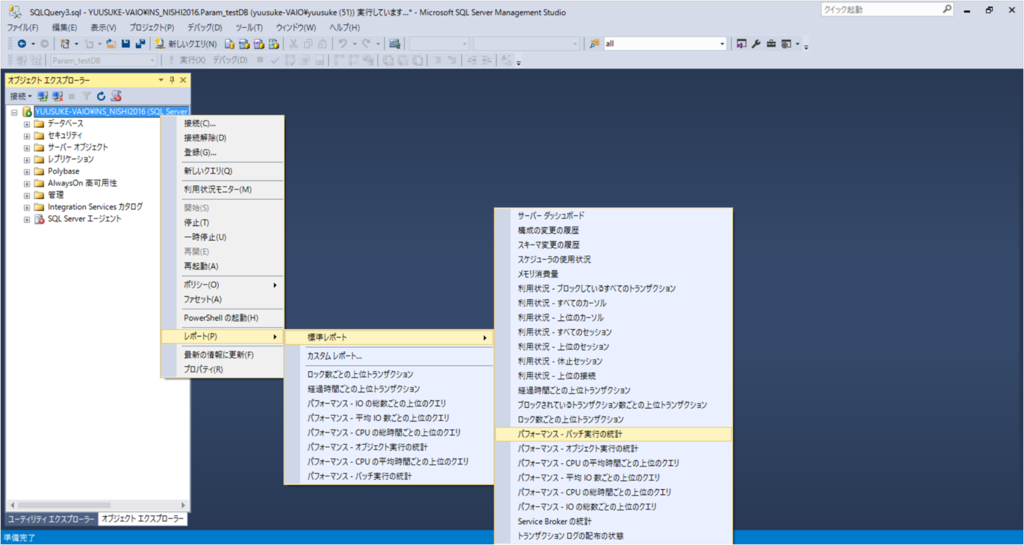Select サーバー ダッシュボード report
The height and width of the screenshot is (545, 1024).
coord(614,215)
